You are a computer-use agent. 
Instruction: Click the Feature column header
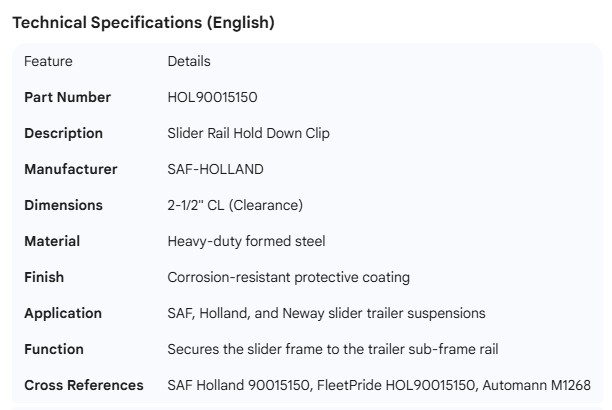(48, 61)
